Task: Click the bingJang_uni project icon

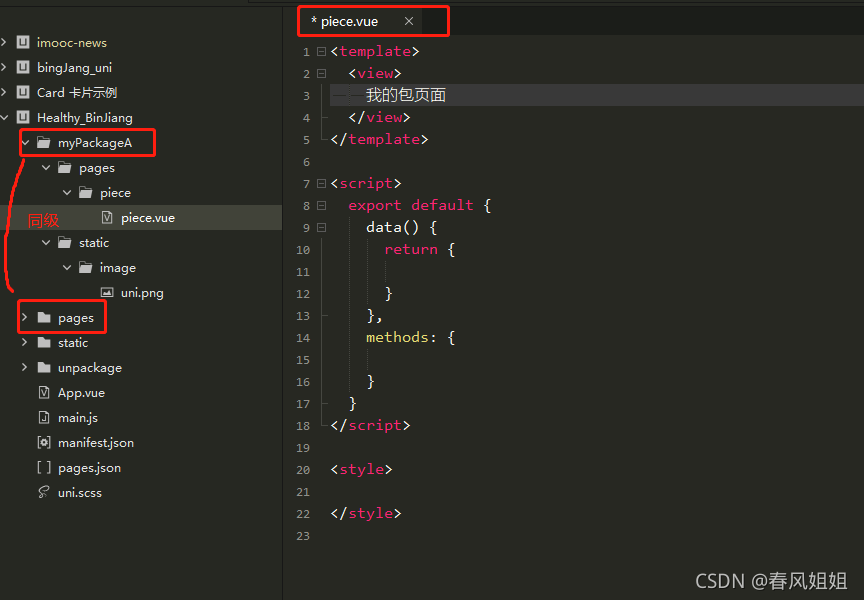Action: coord(22,68)
